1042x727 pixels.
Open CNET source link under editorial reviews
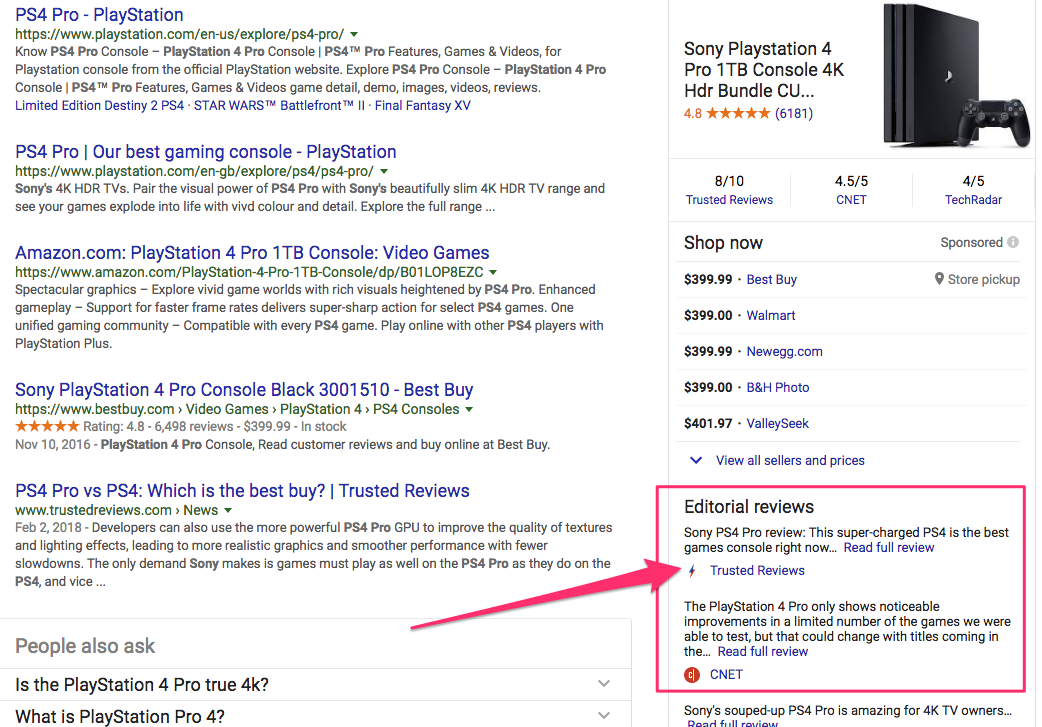coord(726,675)
